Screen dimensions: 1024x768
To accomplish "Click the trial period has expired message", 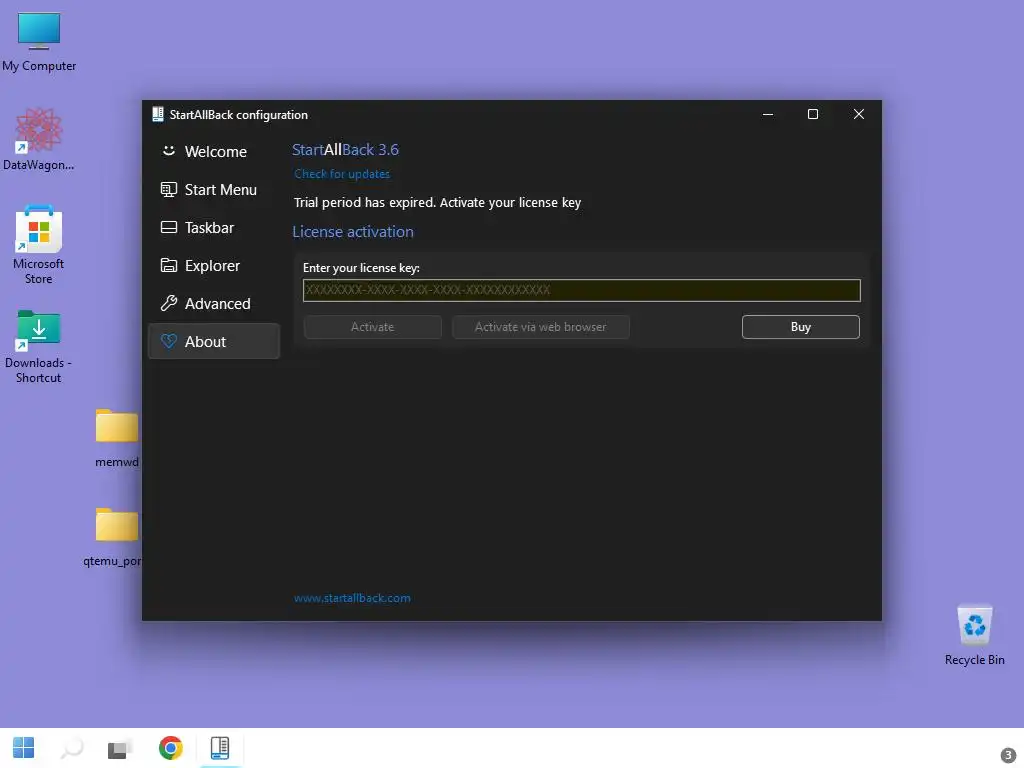I will pos(437,202).
